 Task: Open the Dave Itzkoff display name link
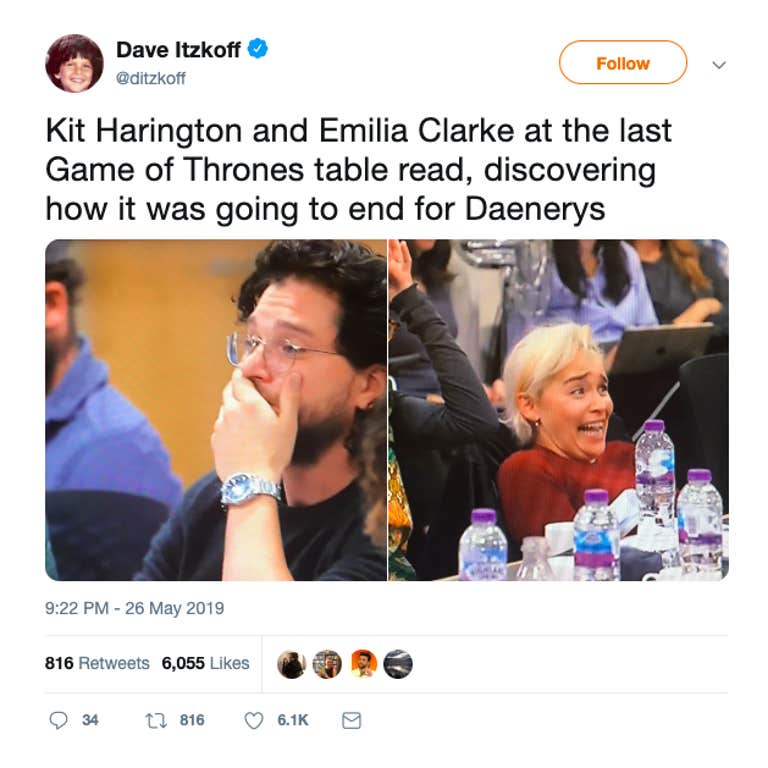tap(178, 49)
